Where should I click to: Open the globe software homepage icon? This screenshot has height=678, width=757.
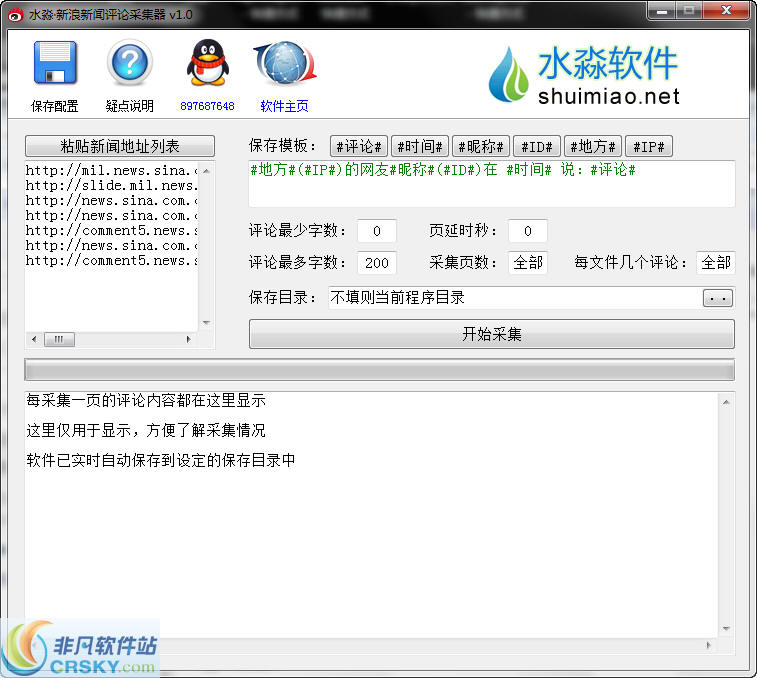285,63
